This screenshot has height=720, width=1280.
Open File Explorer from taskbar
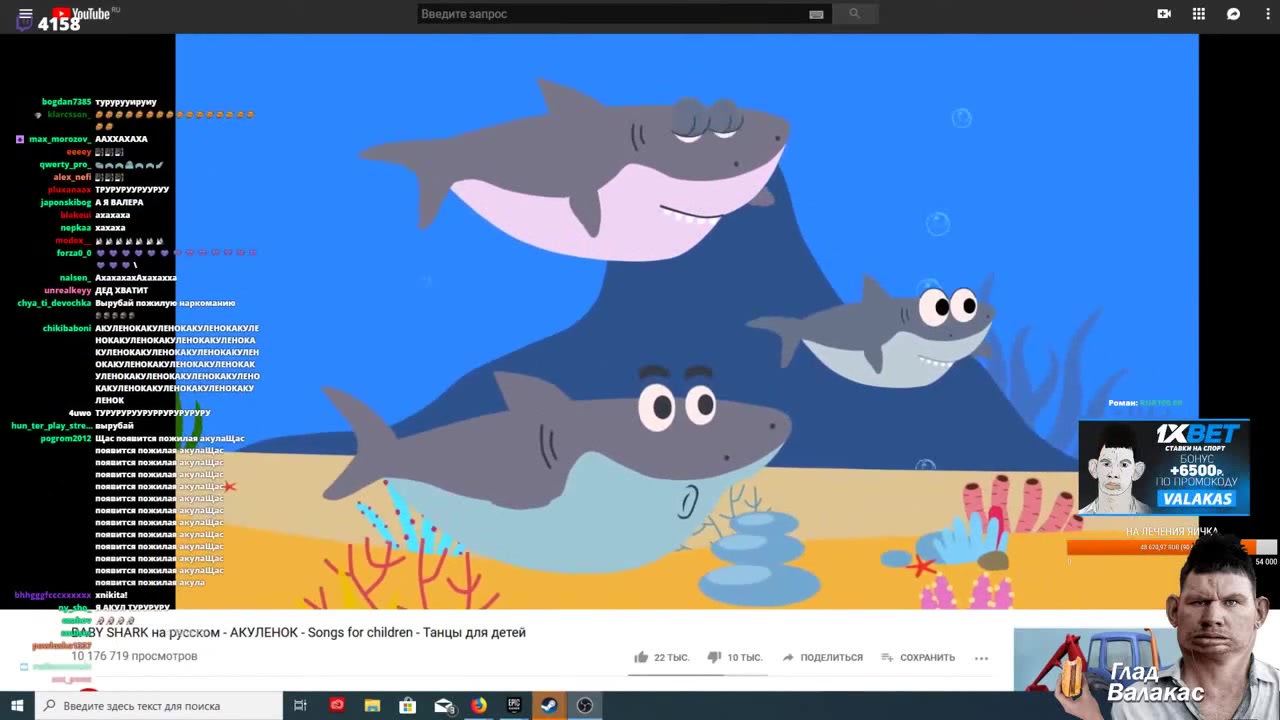tap(372, 705)
